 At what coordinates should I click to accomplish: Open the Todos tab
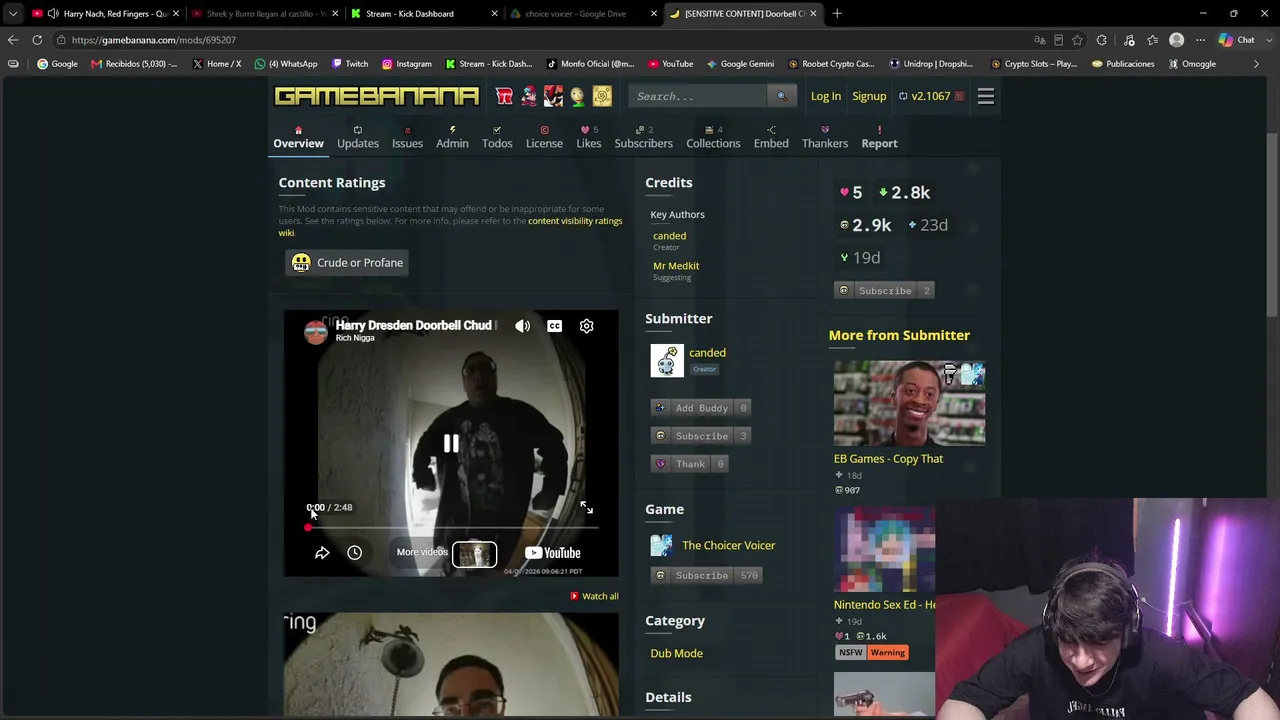click(x=497, y=137)
